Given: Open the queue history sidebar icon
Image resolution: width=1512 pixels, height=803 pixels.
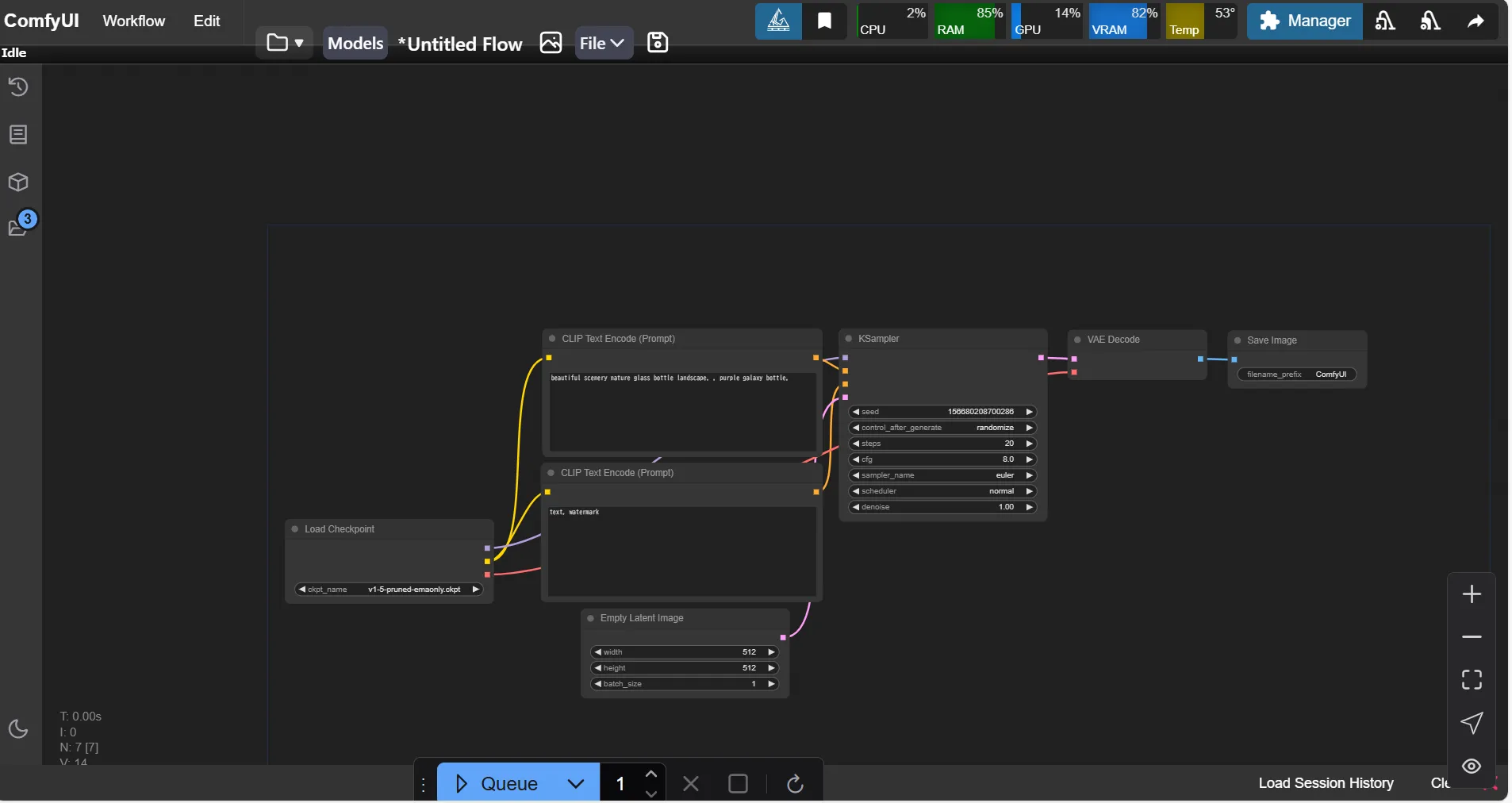Looking at the screenshot, I should 18,86.
